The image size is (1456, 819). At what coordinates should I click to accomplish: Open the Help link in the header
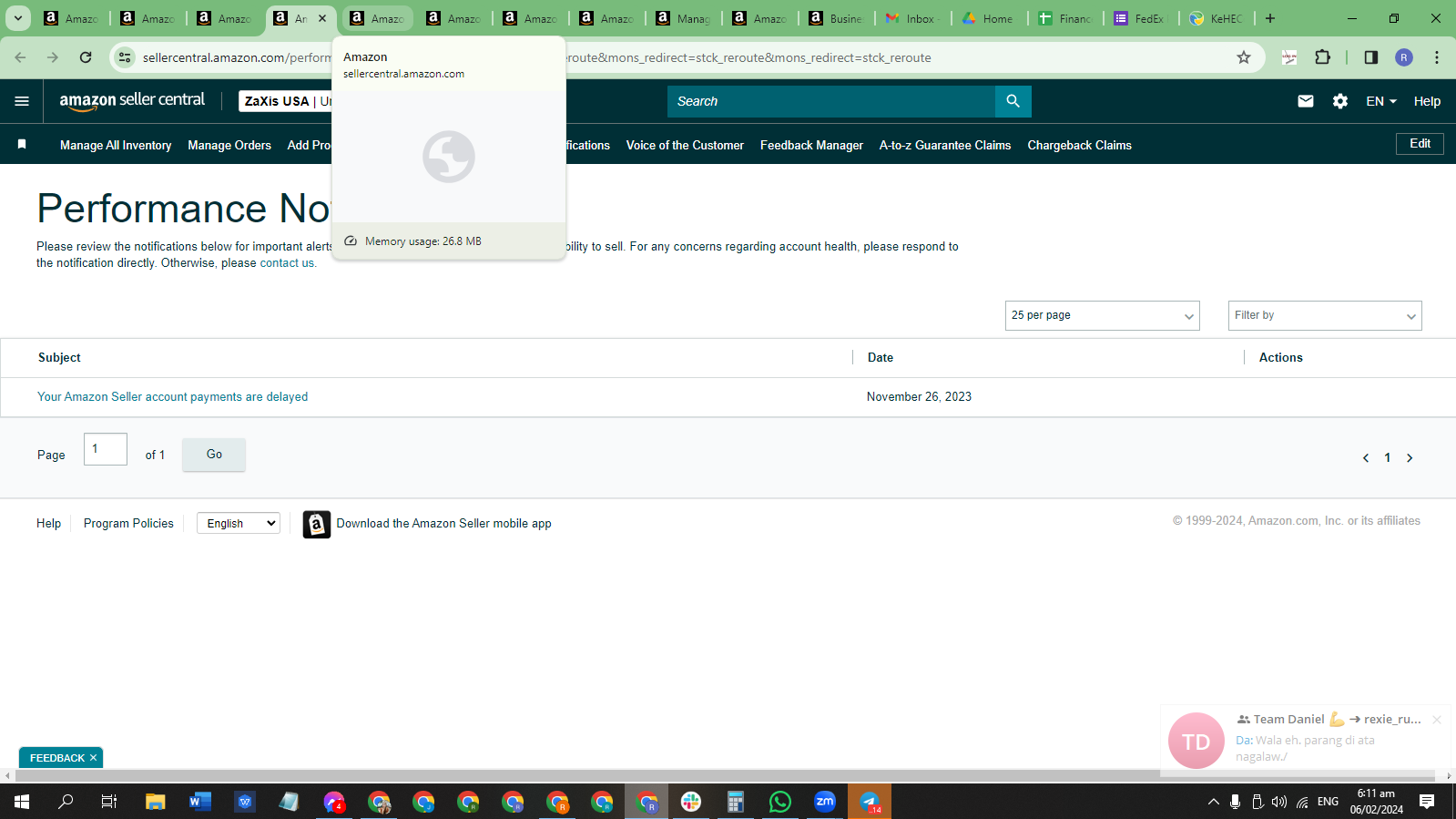[1427, 101]
